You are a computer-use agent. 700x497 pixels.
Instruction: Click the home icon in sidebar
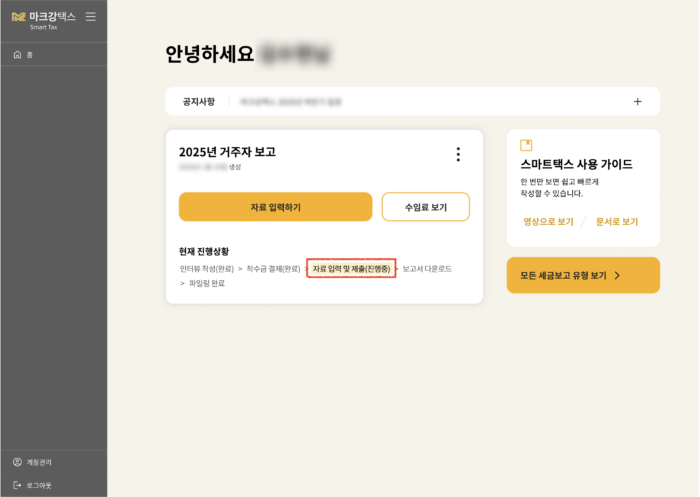point(17,54)
